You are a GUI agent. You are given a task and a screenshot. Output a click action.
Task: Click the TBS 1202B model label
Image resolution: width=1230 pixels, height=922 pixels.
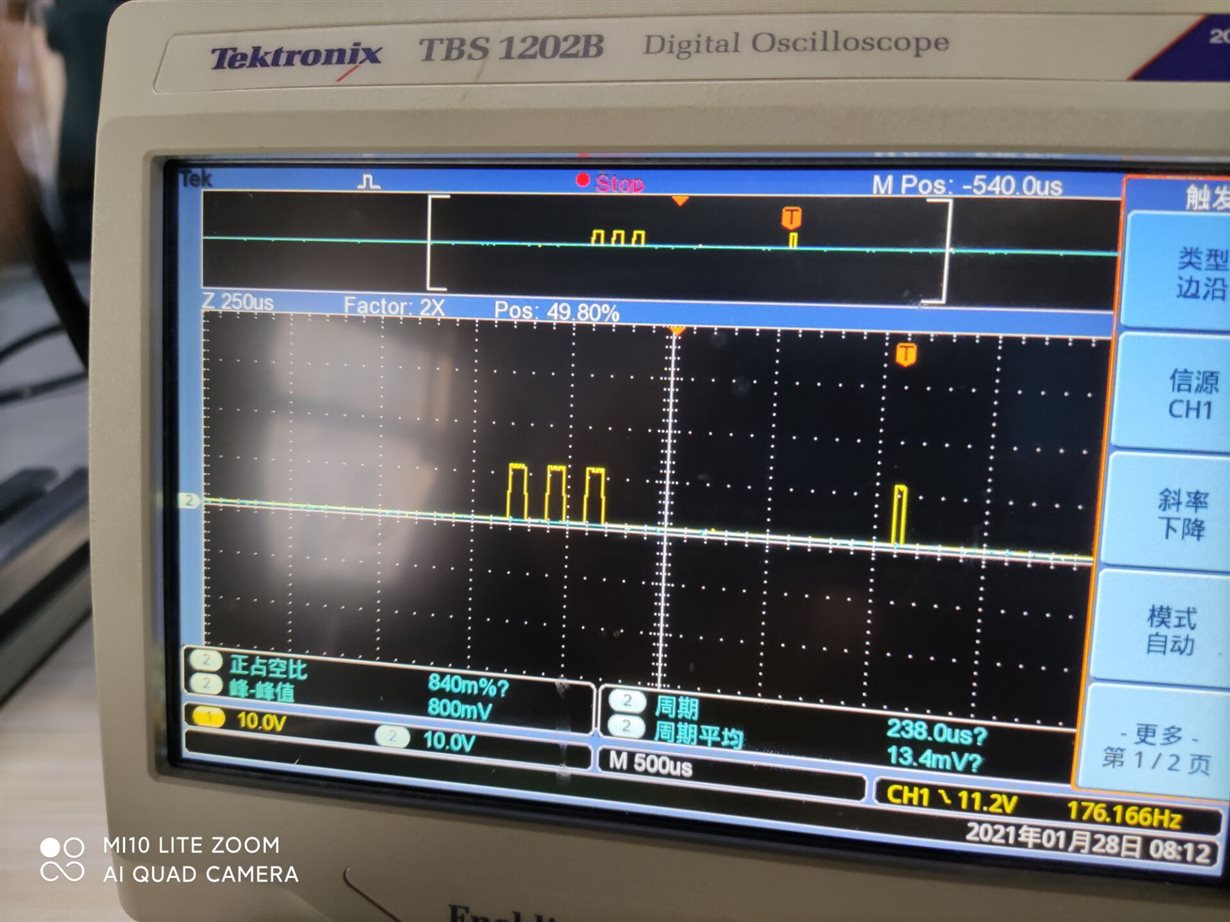(x=511, y=49)
